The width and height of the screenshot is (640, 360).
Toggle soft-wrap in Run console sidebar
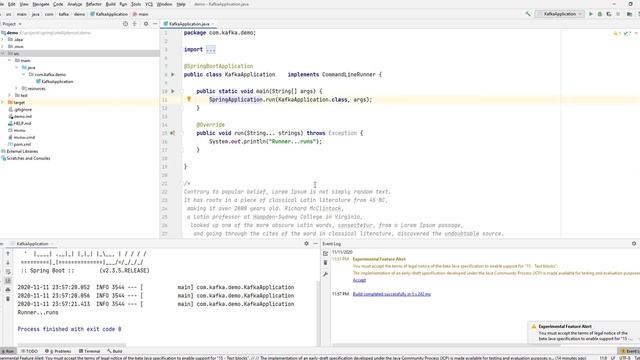coord(8,271)
